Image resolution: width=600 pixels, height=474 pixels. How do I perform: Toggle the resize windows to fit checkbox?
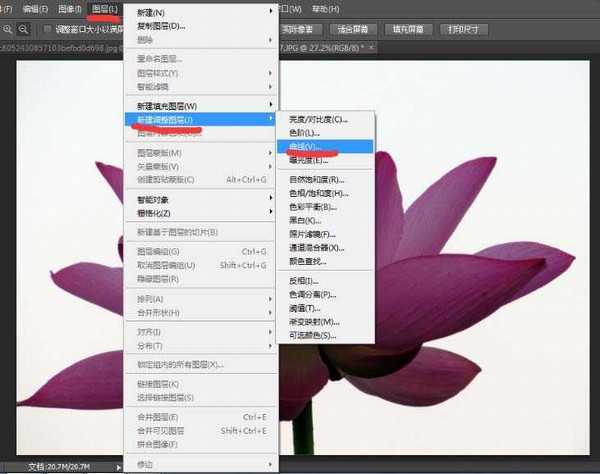[48, 29]
